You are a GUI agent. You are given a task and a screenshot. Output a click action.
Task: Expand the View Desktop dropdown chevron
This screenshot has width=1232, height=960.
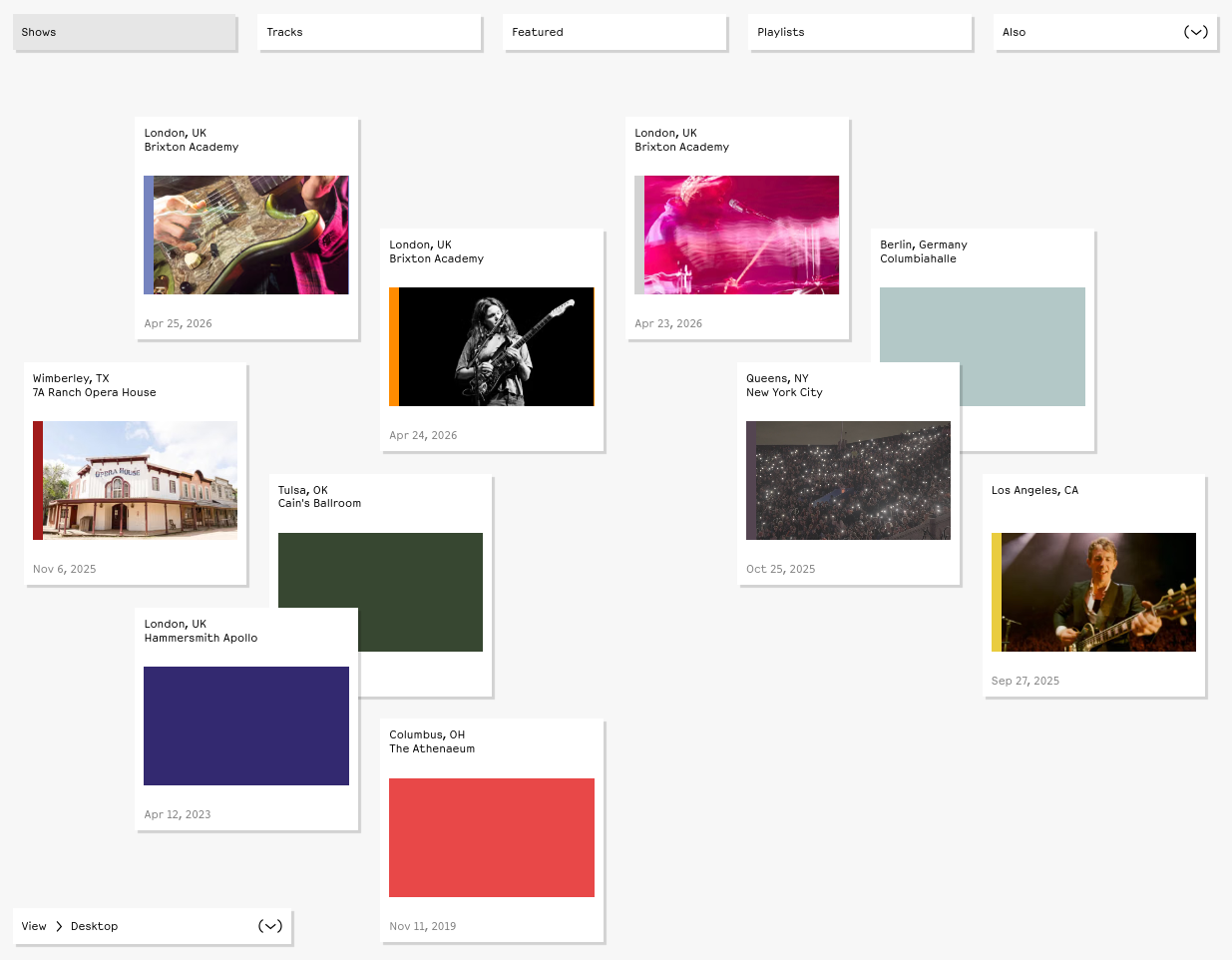point(270,926)
